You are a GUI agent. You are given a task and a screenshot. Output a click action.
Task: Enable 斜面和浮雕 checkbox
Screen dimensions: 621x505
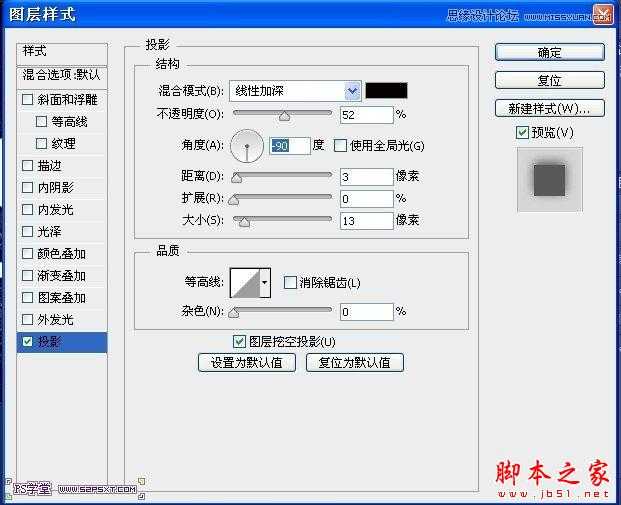[27, 99]
